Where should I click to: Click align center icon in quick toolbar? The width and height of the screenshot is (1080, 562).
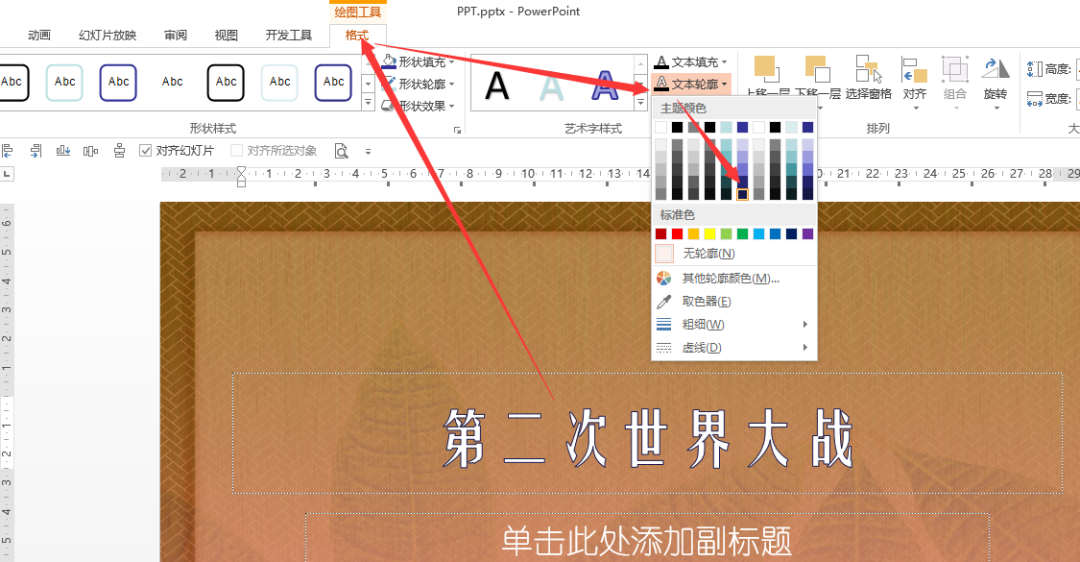click(x=119, y=151)
